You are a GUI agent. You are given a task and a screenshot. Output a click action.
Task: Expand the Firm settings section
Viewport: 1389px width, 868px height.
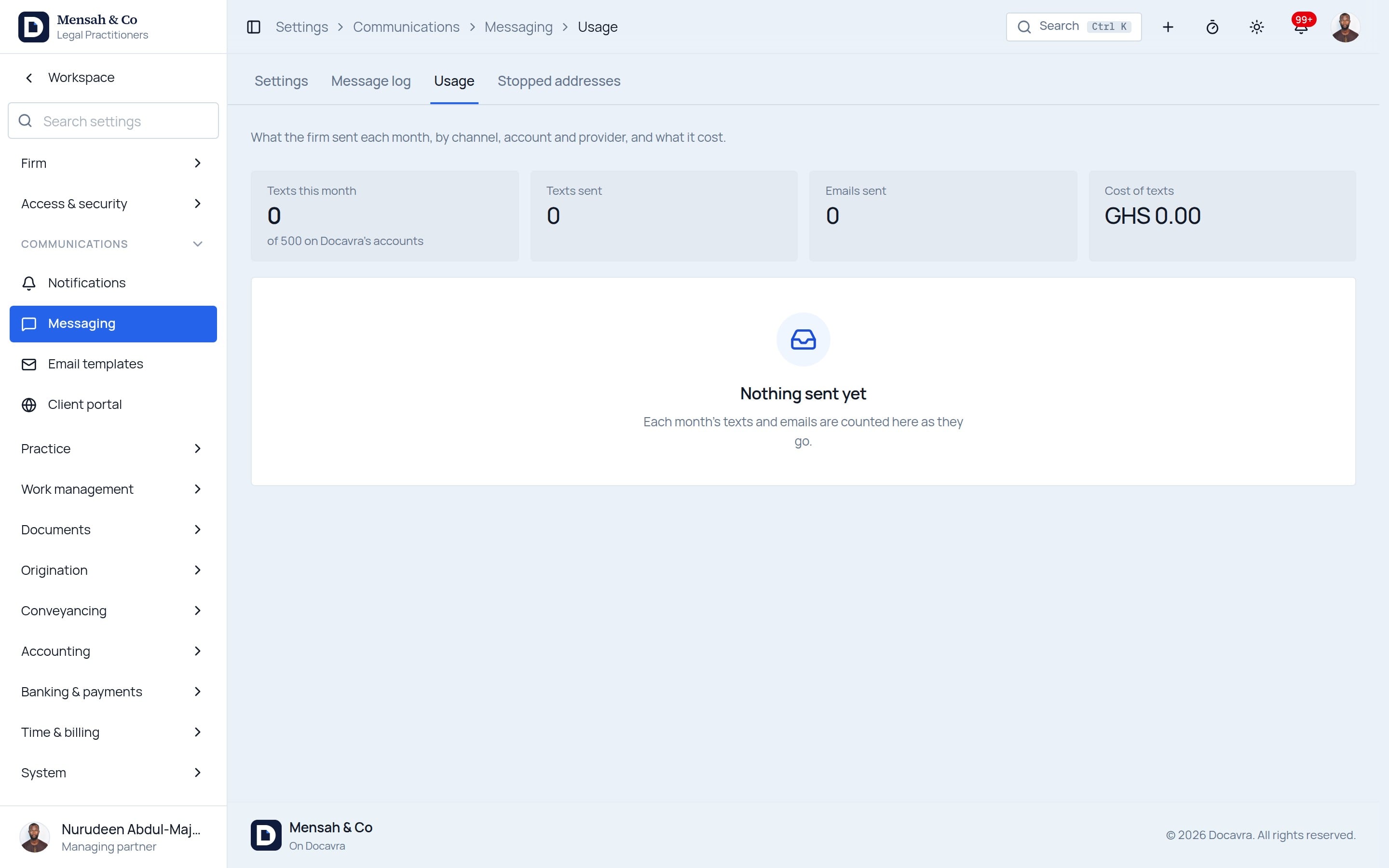click(x=113, y=163)
